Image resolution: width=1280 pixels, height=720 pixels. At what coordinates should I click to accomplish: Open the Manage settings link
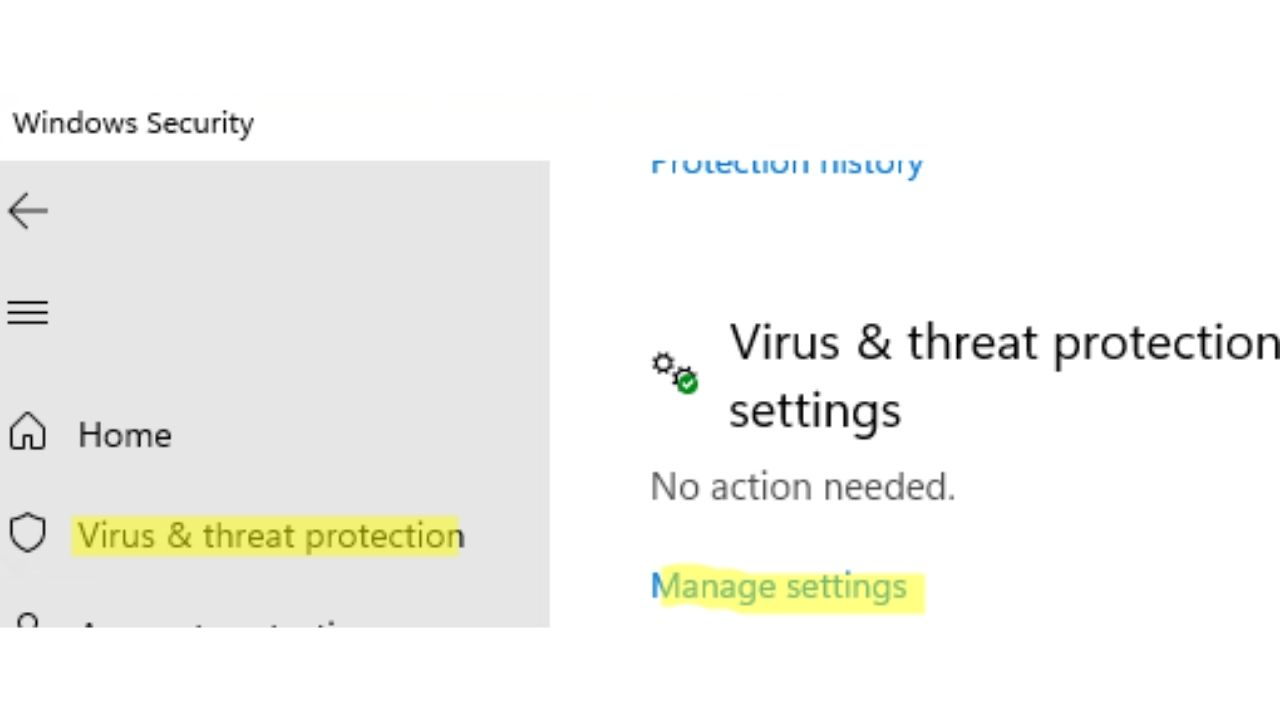[779, 586]
